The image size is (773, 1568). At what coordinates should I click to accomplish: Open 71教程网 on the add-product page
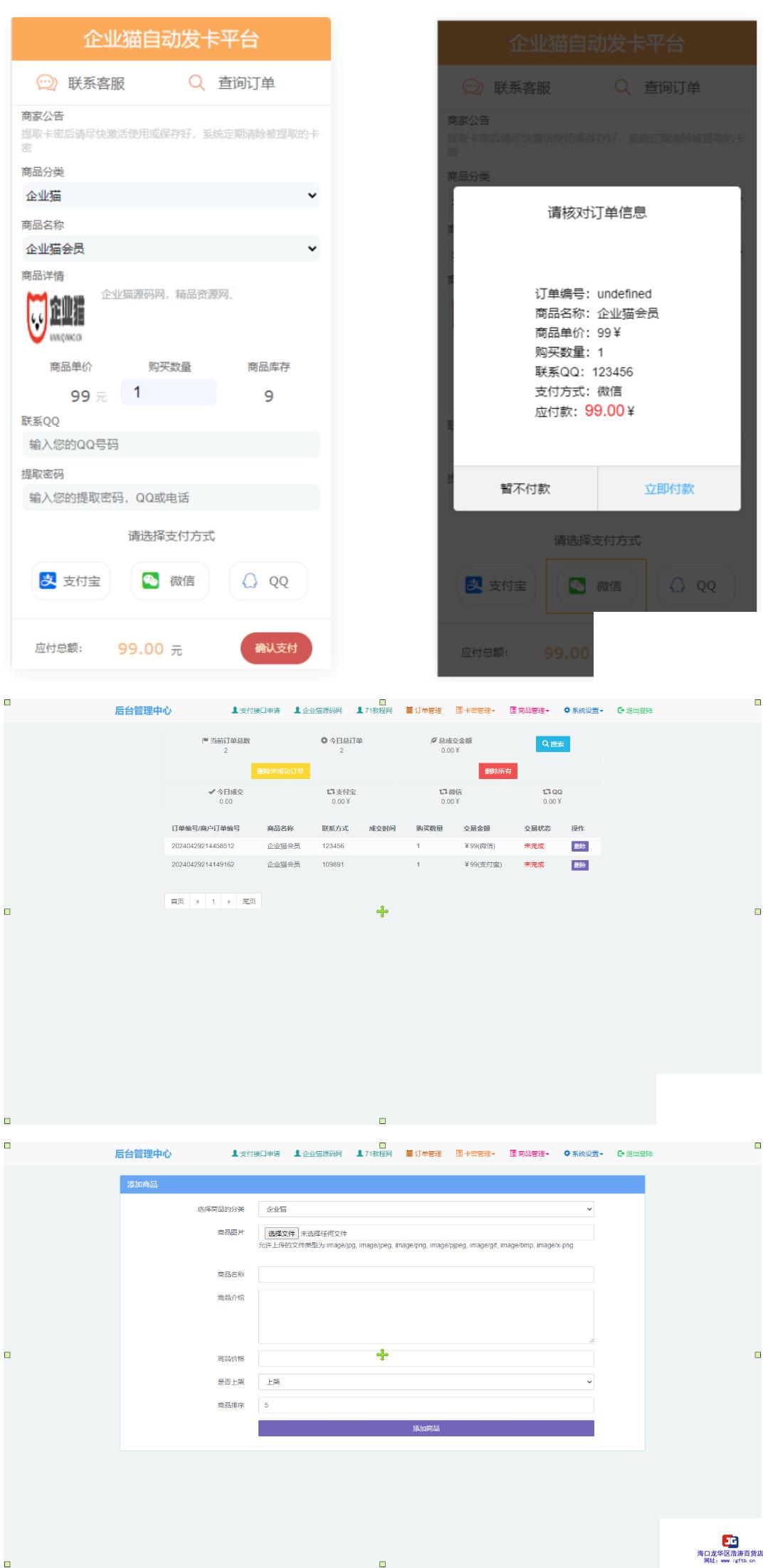click(374, 1154)
